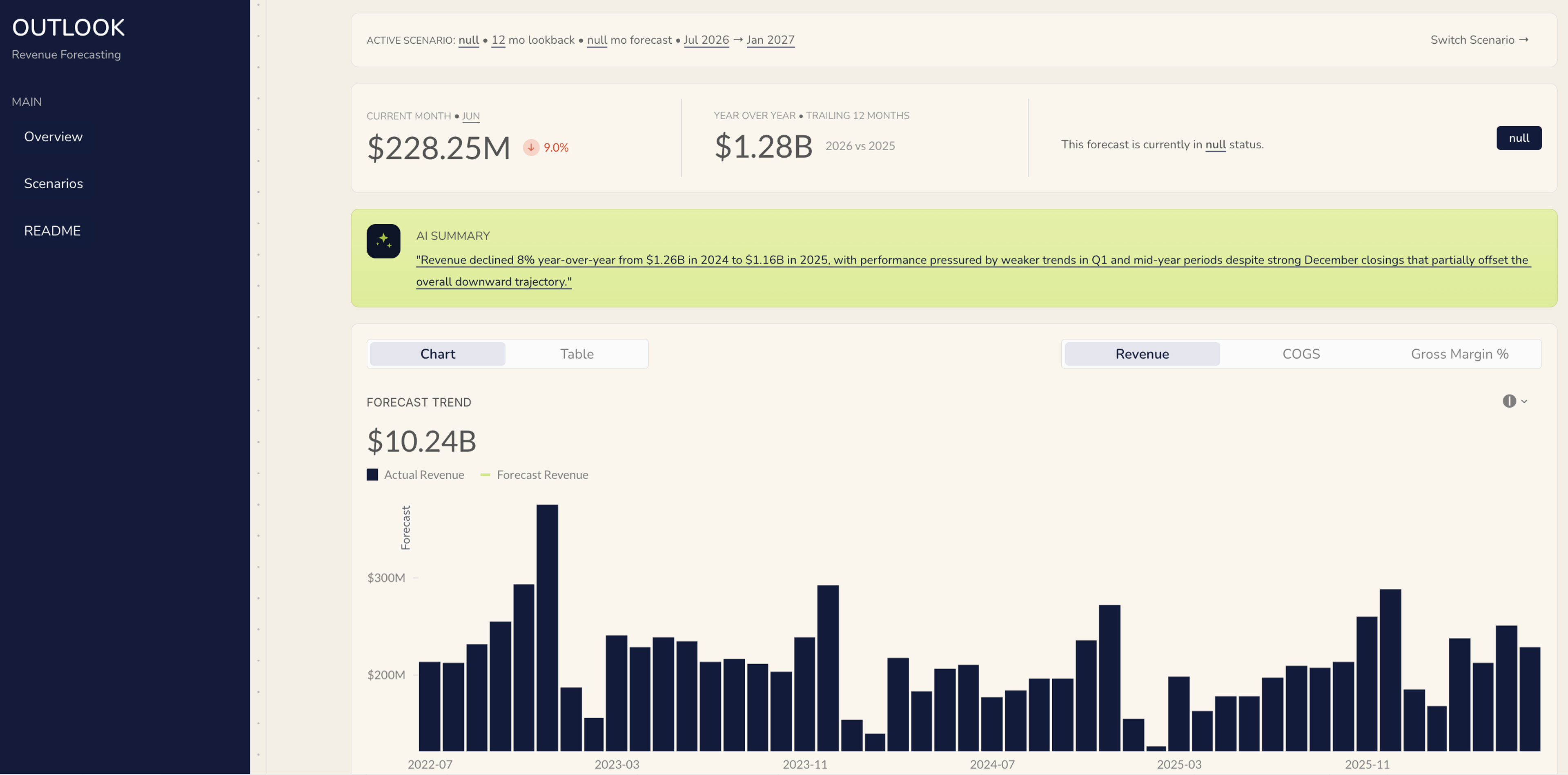Open the chart info icon menu
This screenshot has height=775, width=1568.
[1509, 401]
